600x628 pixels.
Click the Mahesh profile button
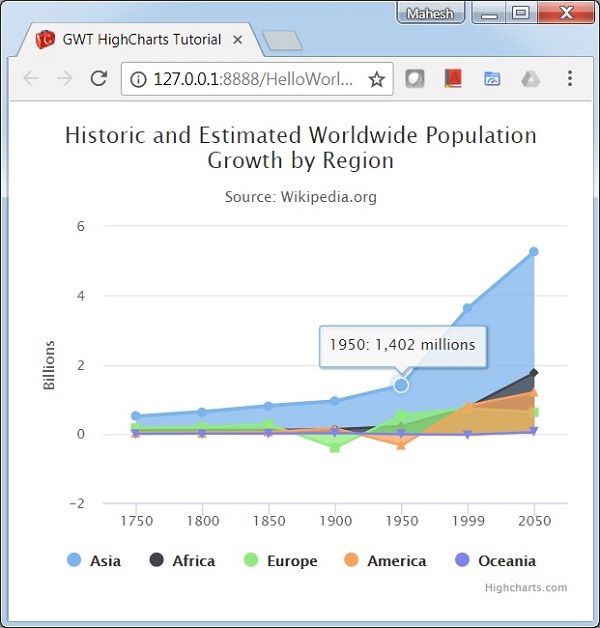(x=431, y=14)
